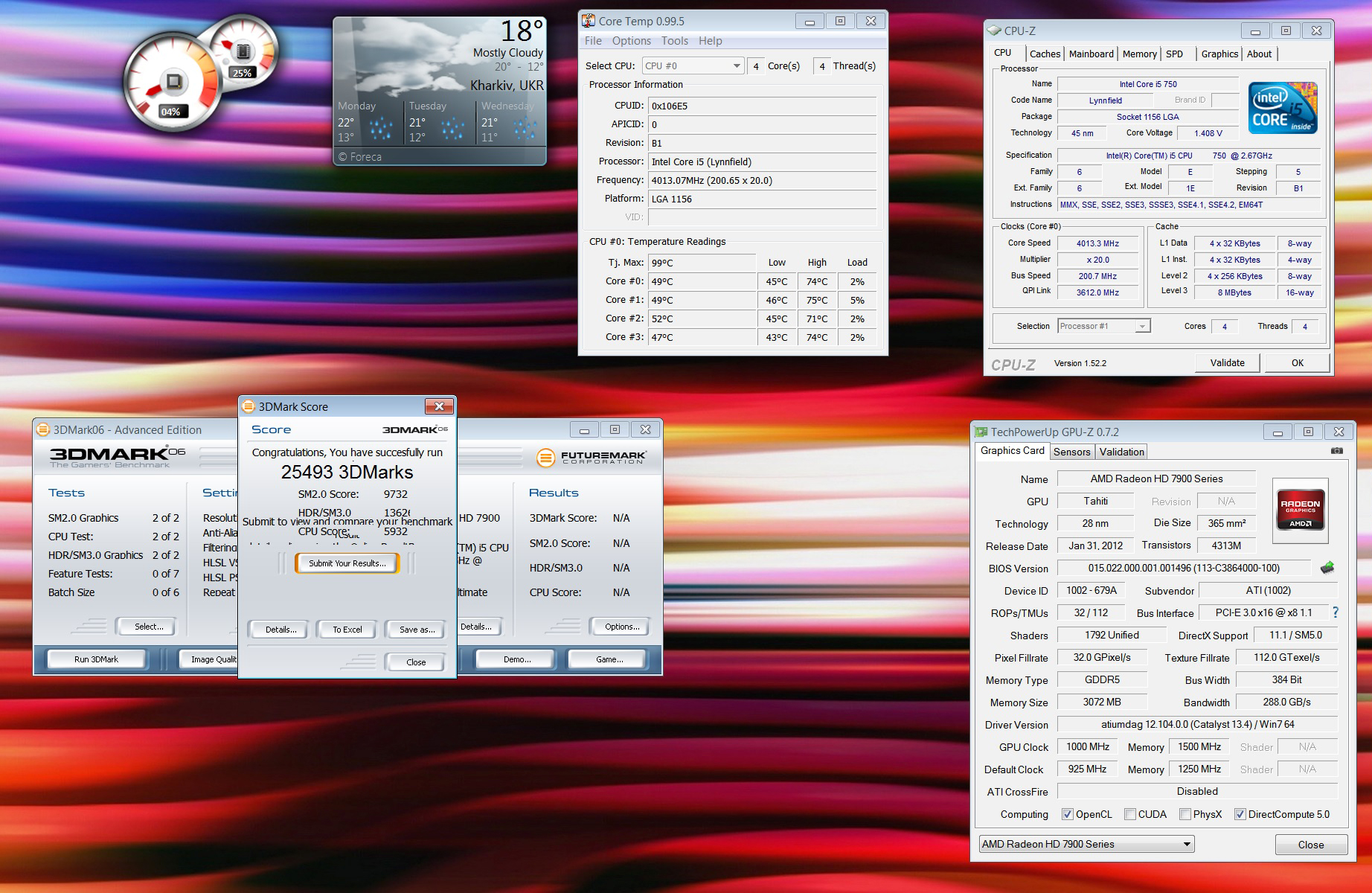Image resolution: width=1372 pixels, height=893 pixels.
Task: Click the CPU-Z title bar icon
Action: coord(994,31)
